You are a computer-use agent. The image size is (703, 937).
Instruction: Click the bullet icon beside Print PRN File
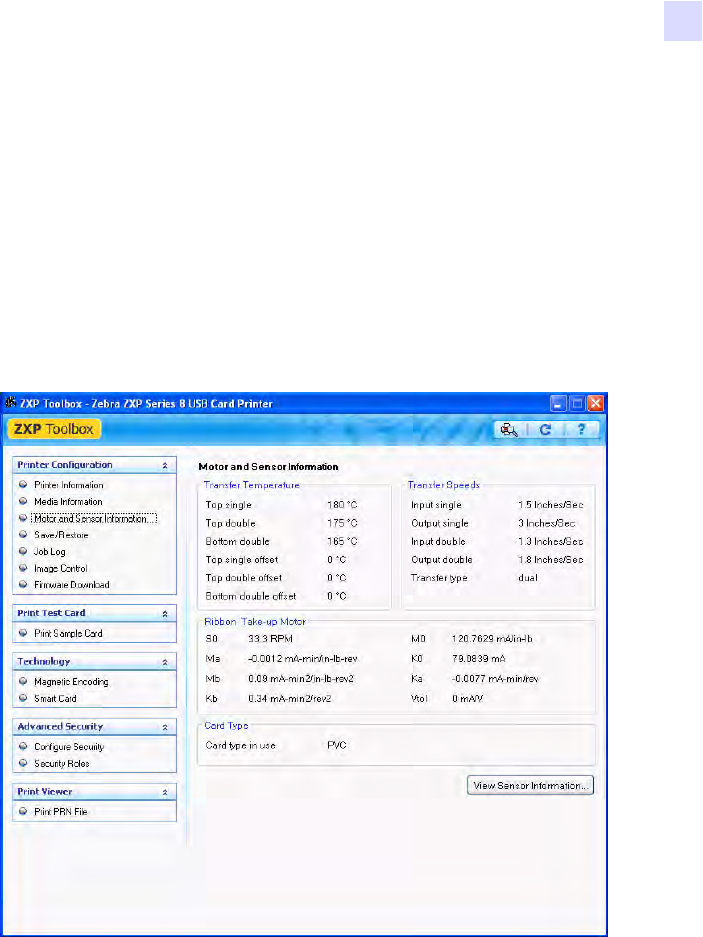[23, 812]
